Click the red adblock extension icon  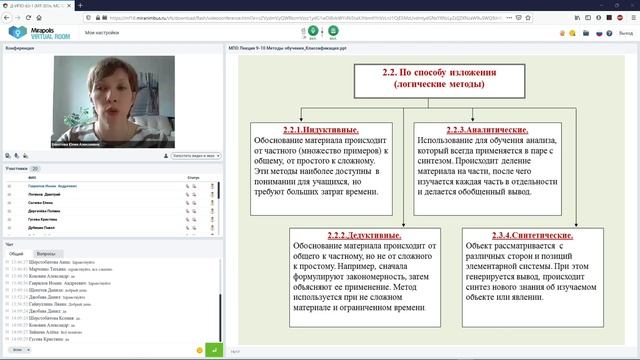pyautogui.click(x=620, y=18)
